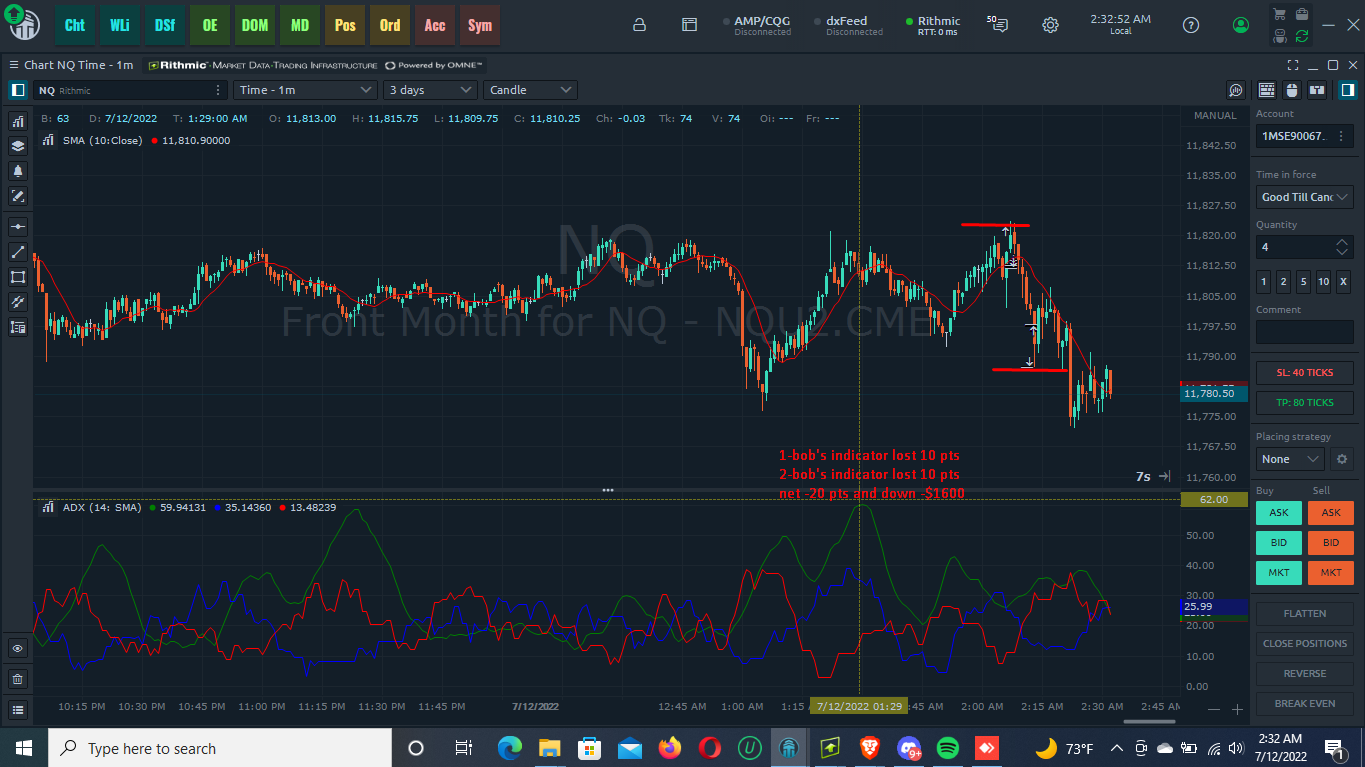Open the indicators icon in left sidebar
The height and width of the screenshot is (767, 1365).
coord(18,121)
